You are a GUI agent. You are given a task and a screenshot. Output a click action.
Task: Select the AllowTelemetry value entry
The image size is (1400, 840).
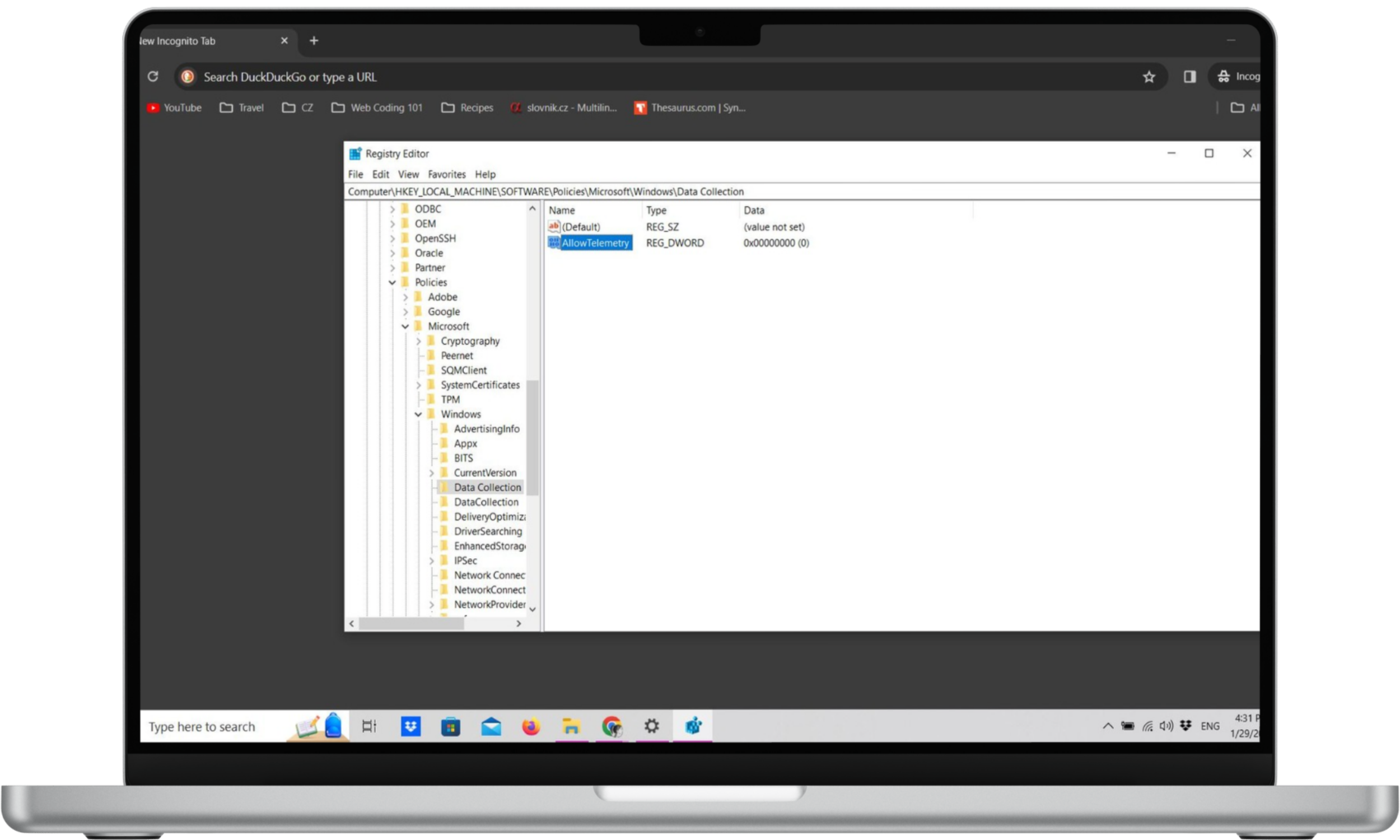(595, 243)
